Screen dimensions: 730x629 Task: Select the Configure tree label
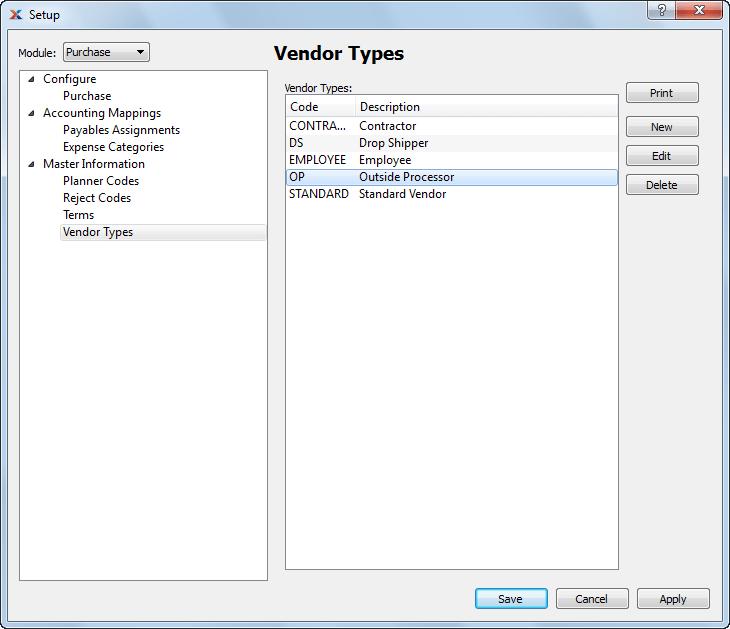point(69,79)
